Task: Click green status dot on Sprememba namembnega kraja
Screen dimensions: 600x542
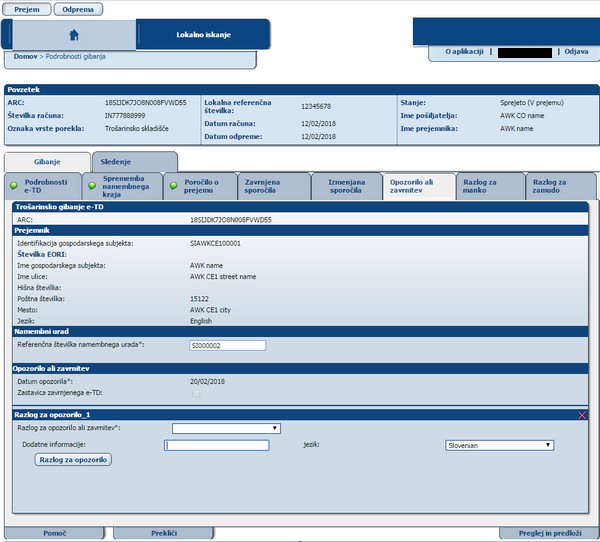Action: pyautogui.click(x=92, y=186)
